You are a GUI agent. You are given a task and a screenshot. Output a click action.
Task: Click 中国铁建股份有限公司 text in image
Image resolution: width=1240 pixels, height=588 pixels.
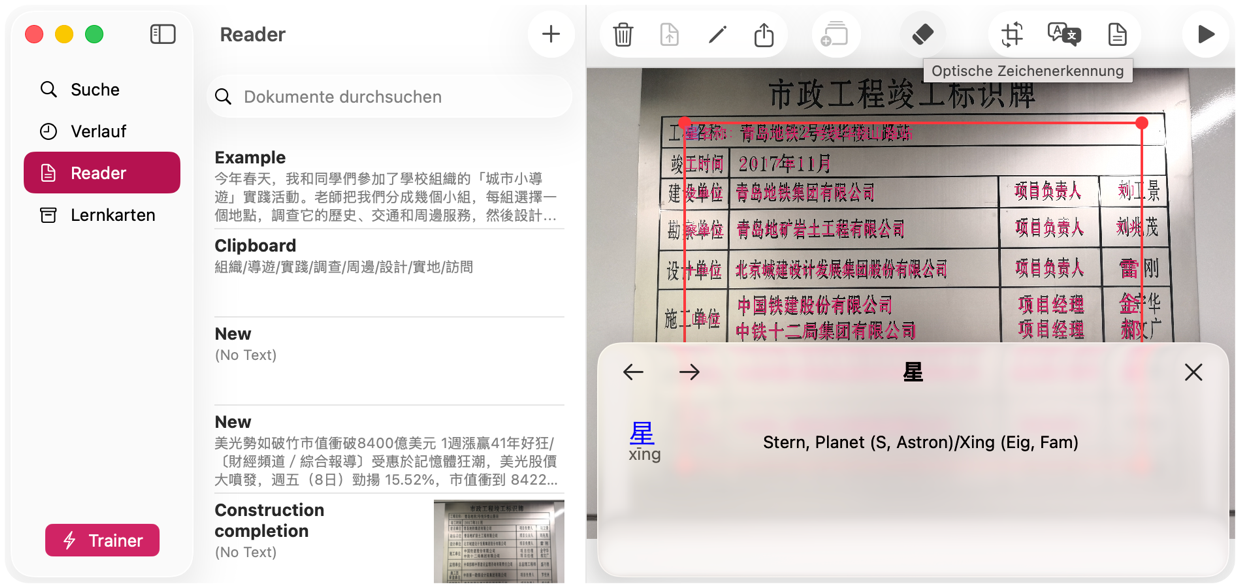[815, 305]
